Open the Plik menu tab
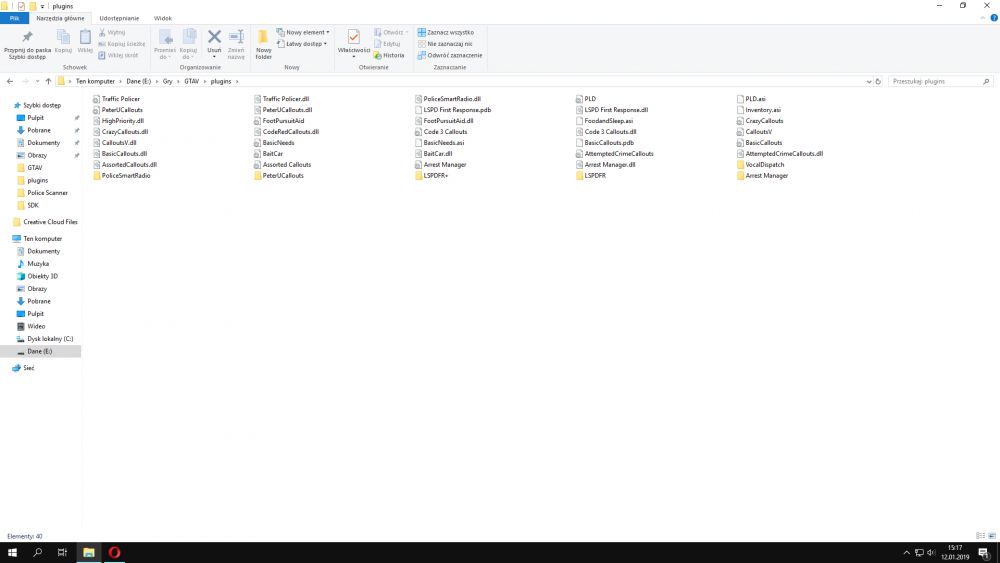This screenshot has width=1000, height=563. click(x=14, y=18)
